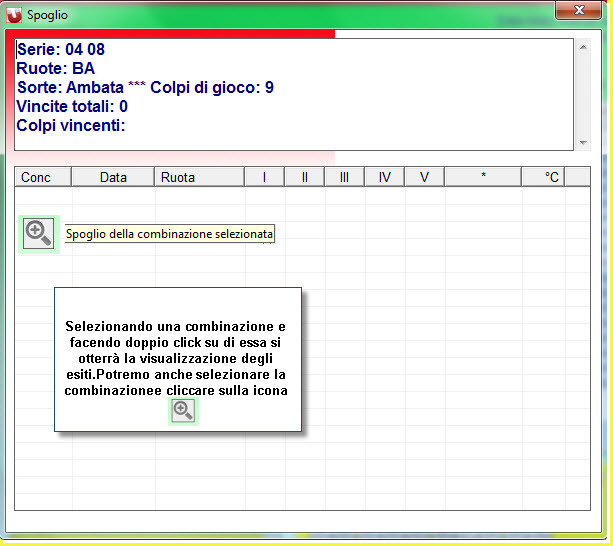Click the magnifier icon above the instruction box
Screen dimensions: 613x546
click(38, 233)
